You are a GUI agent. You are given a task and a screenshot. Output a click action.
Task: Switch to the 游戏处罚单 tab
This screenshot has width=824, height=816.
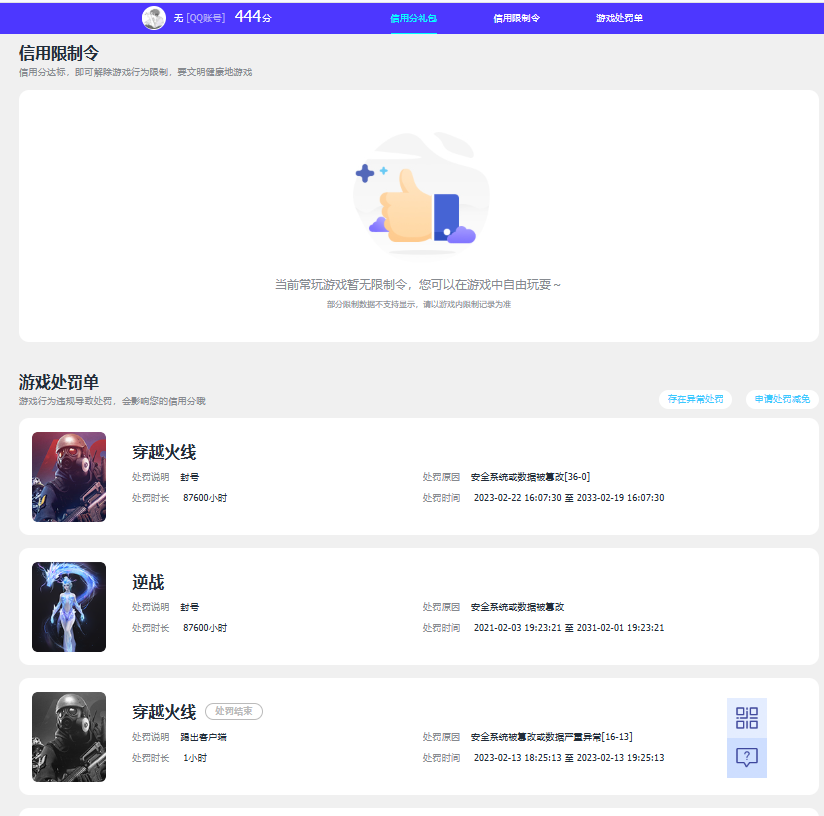click(620, 18)
